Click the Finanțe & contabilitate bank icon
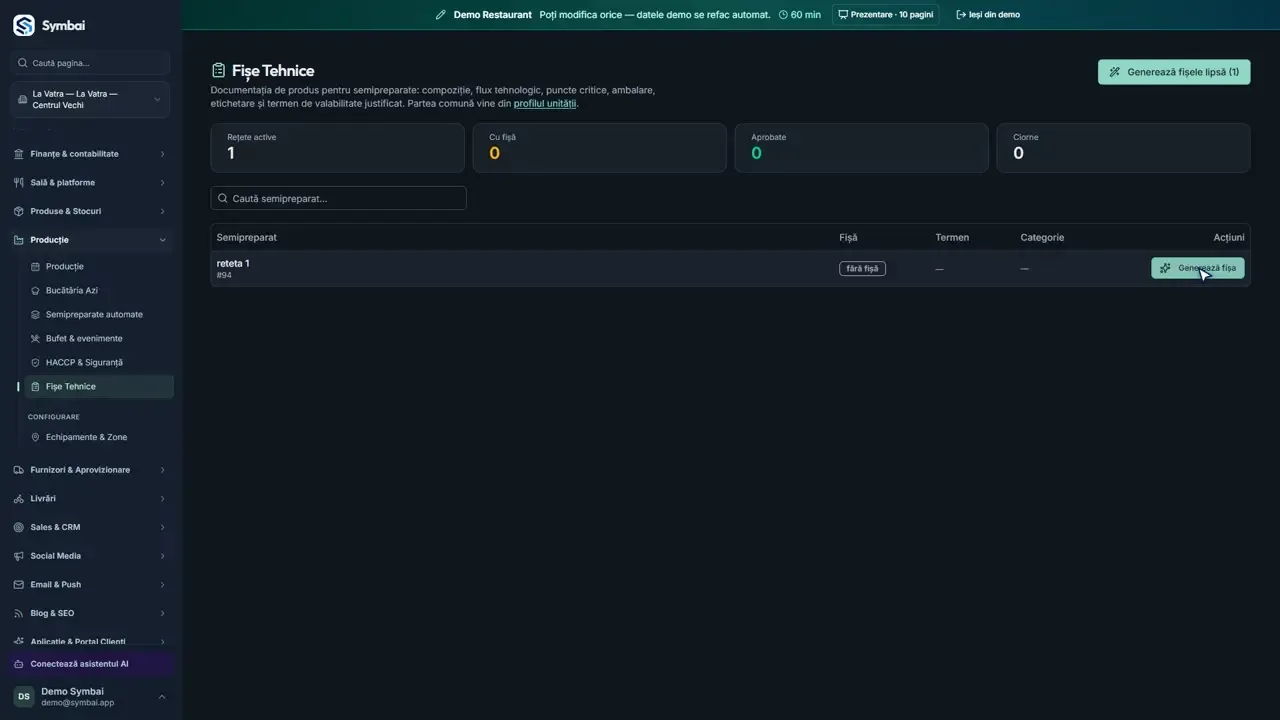1280x720 pixels. pos(19,154)
